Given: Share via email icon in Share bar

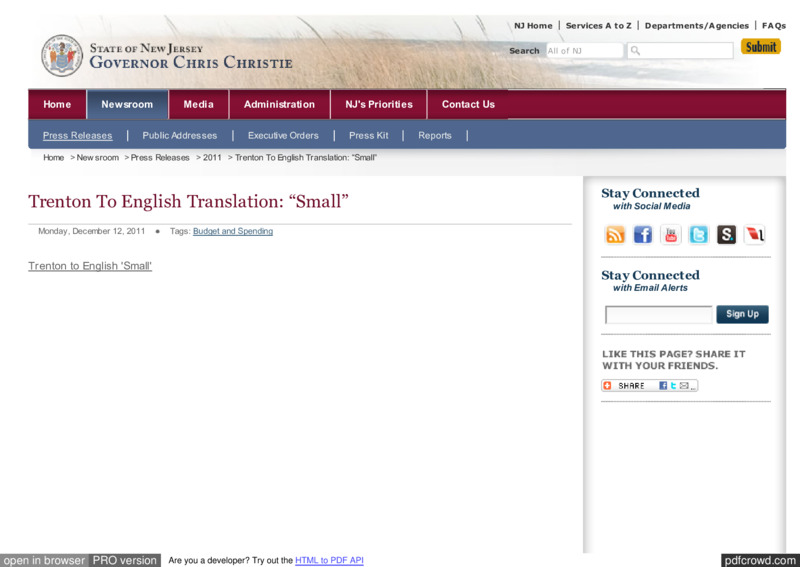Looking at the screenshot, I should [684, 385].
